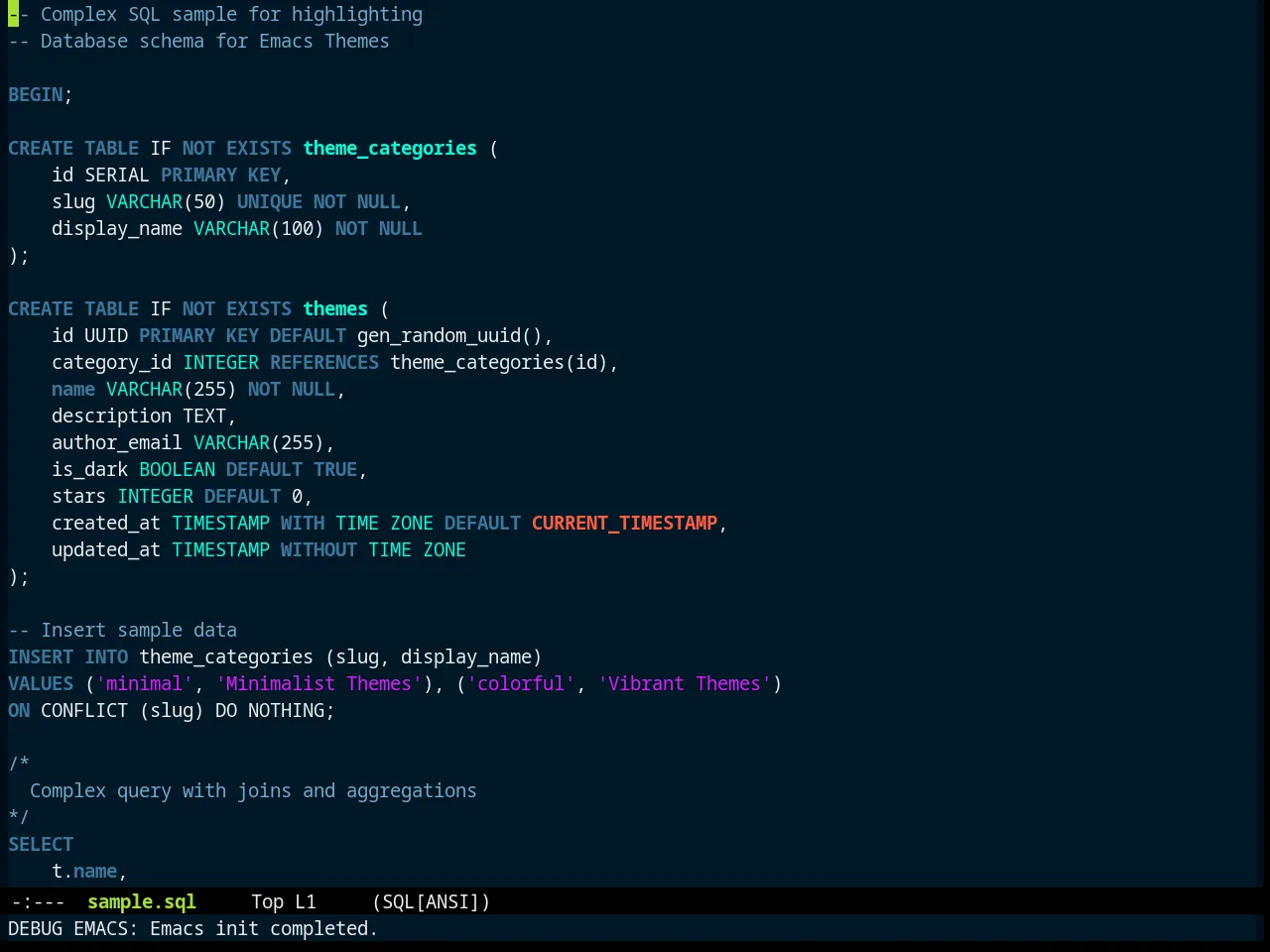1270x952 pixels.
Task: Click 'DO NOTHING' in ON CONFLICT line
Action: point(270,710)
